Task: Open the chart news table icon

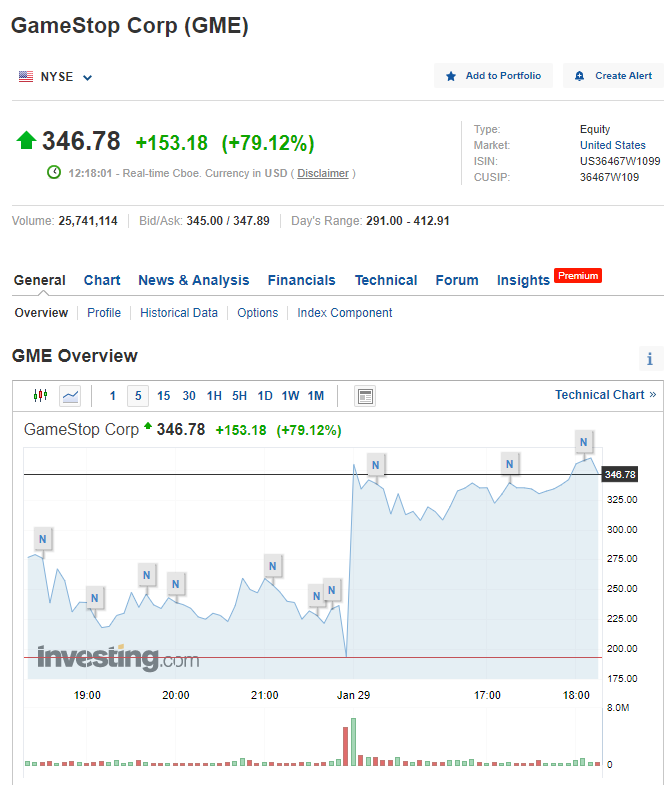Action: point(365,396)
